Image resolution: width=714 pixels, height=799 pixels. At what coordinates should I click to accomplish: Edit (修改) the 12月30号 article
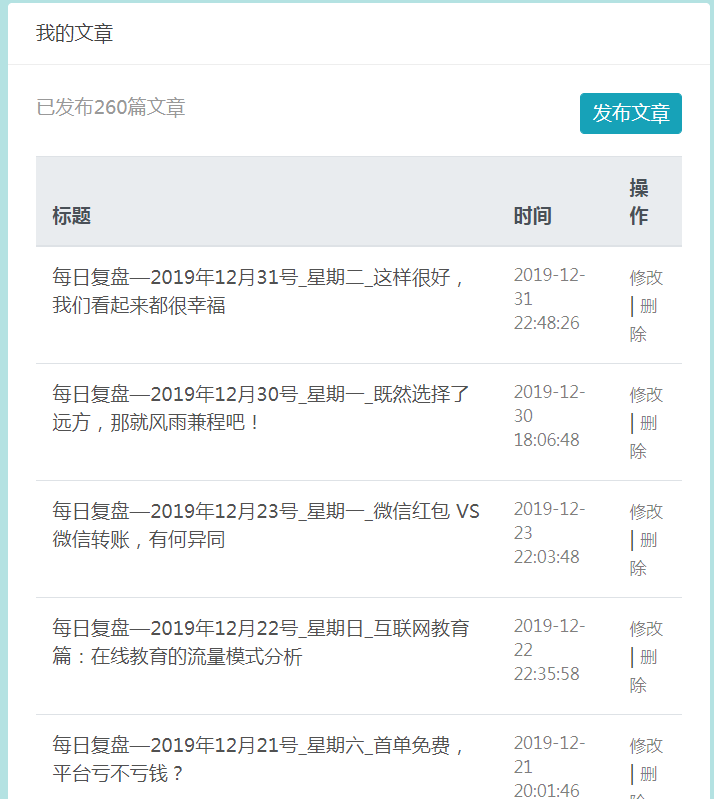click(x=646, y=394)
